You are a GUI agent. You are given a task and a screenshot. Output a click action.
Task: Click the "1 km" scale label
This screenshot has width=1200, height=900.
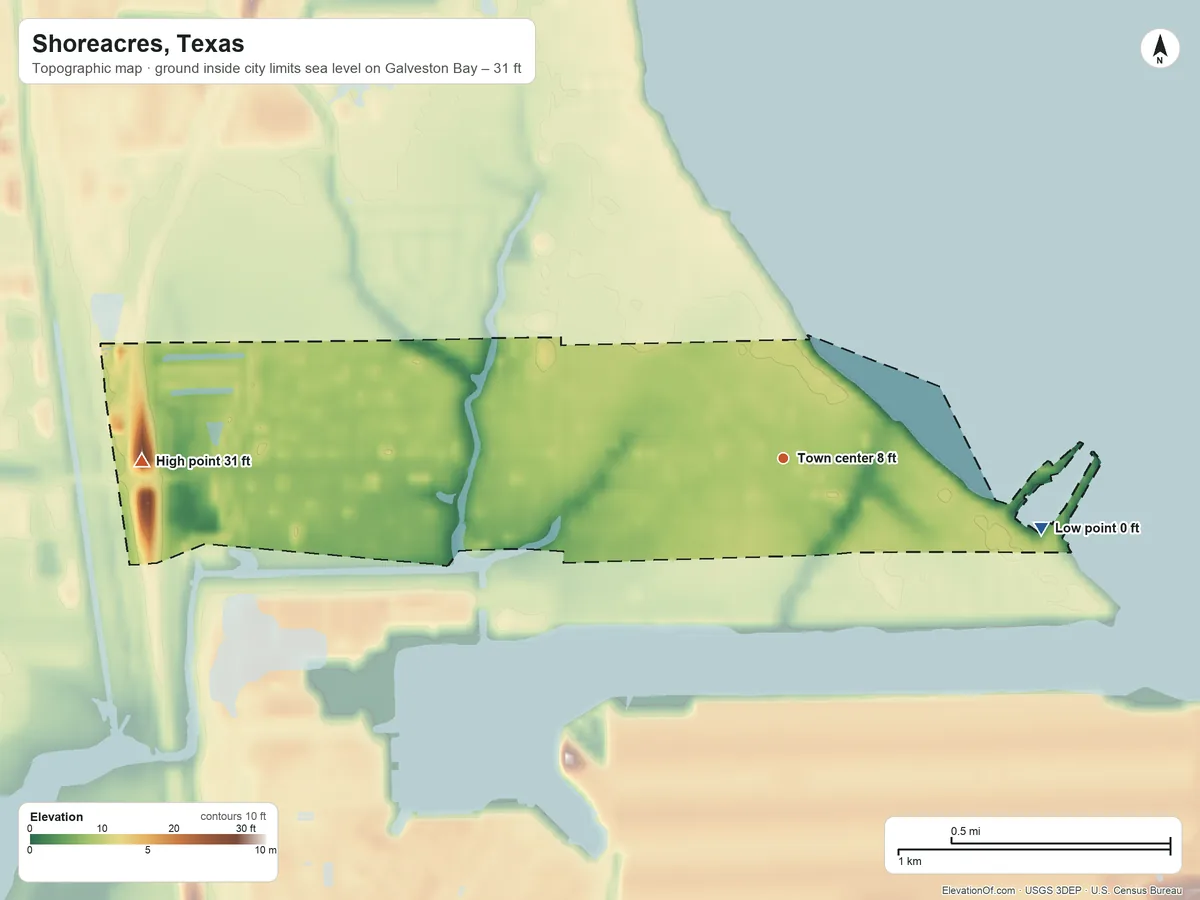click(x=909, y=861)
